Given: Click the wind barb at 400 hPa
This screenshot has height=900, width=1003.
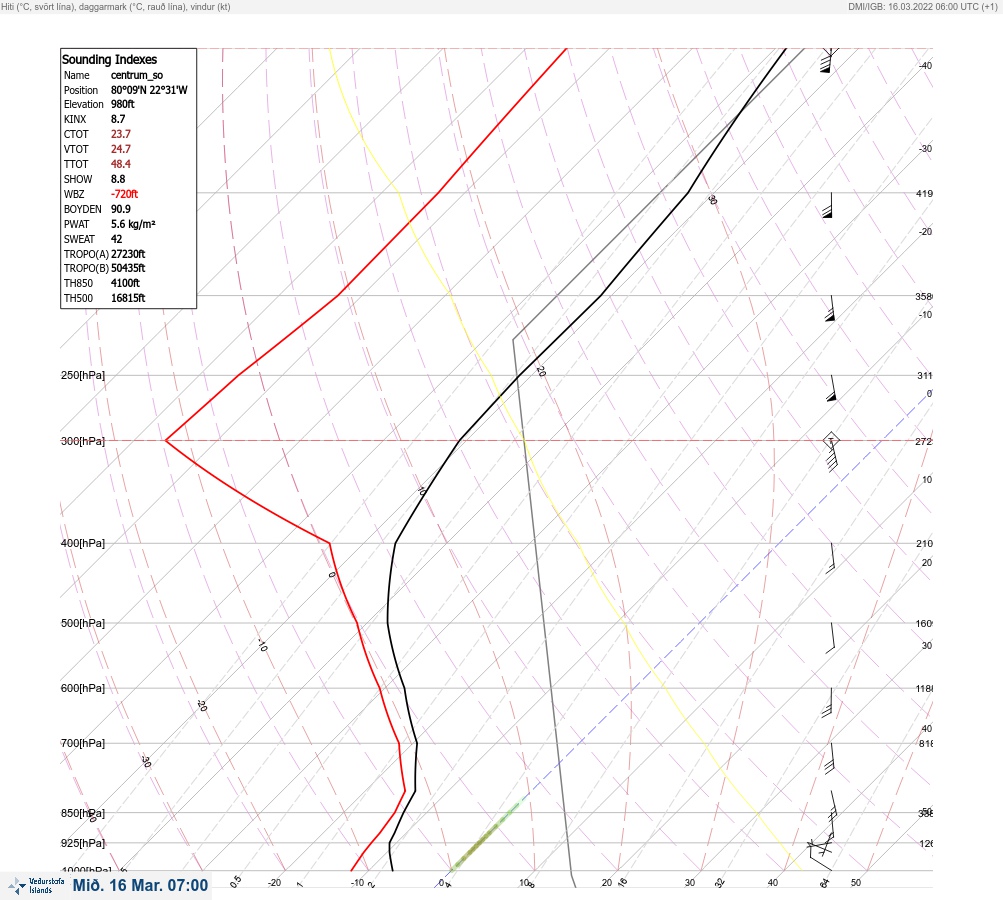Looking at the screenshot, I should click(831, 558).
